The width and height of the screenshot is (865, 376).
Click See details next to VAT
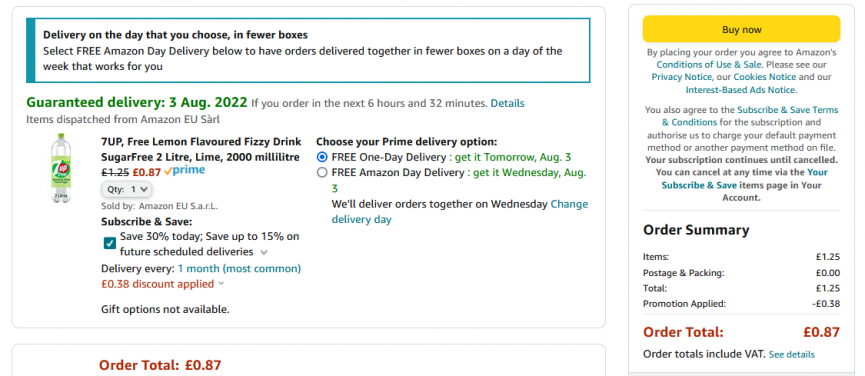(x=792, y=354)
